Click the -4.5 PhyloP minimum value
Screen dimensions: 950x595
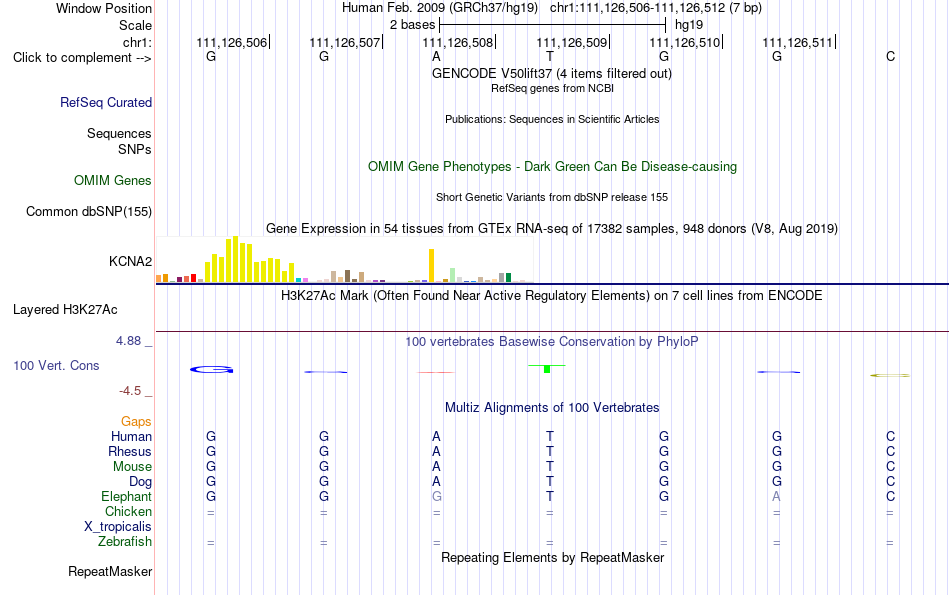coord(130,391)
